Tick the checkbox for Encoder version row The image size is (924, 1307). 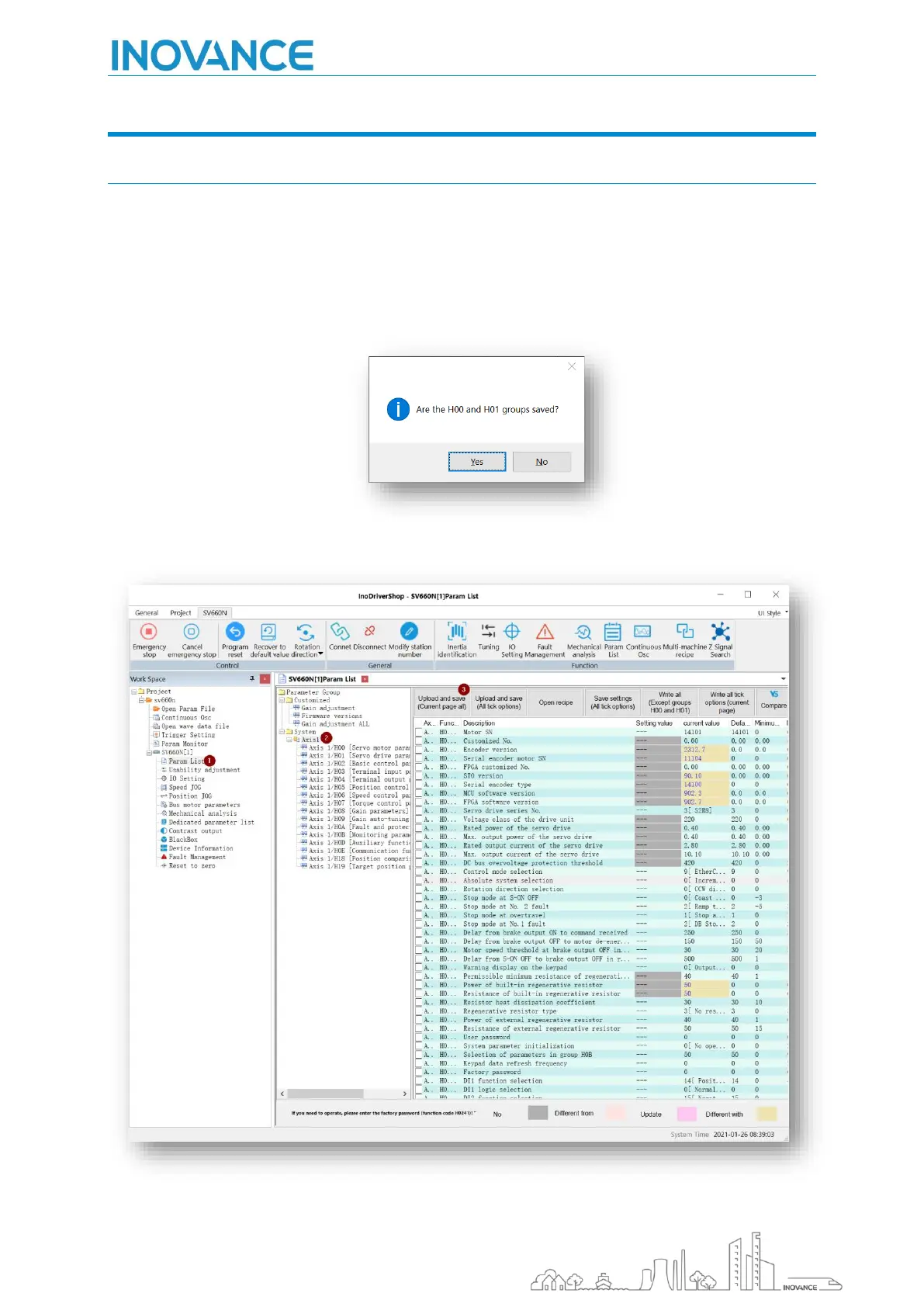point(419,750)
